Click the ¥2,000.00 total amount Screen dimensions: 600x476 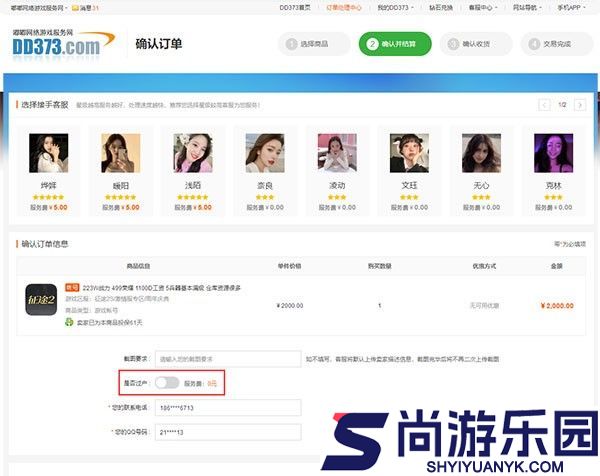557,305
